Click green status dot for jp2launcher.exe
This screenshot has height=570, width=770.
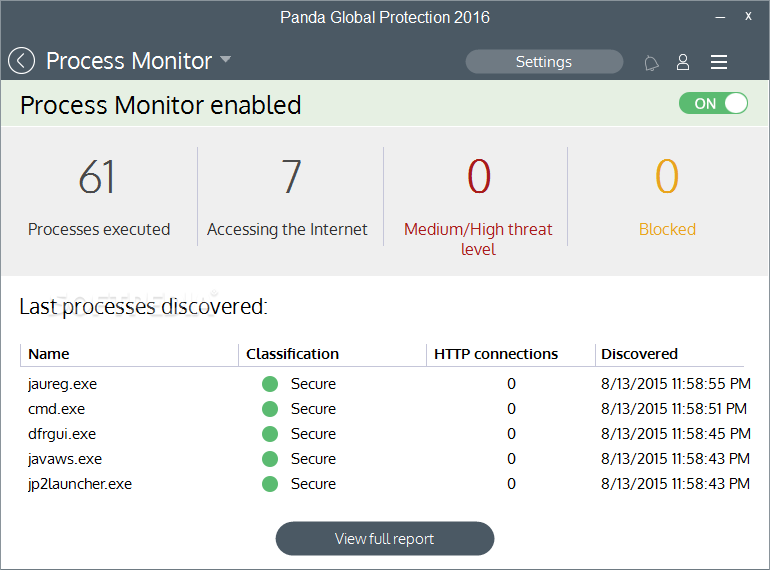point(270,484)
